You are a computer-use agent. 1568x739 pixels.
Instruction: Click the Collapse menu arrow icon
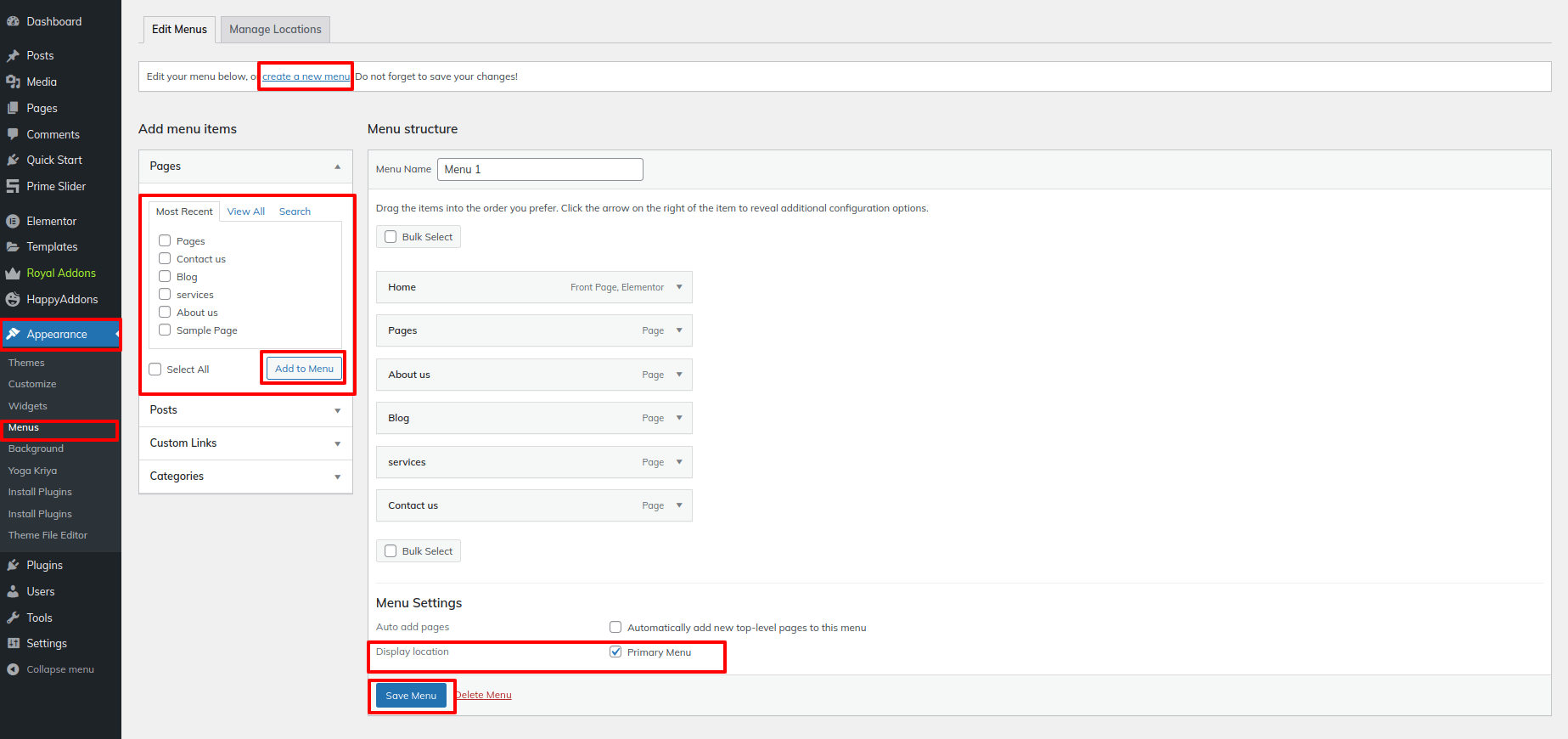point(13,669)
